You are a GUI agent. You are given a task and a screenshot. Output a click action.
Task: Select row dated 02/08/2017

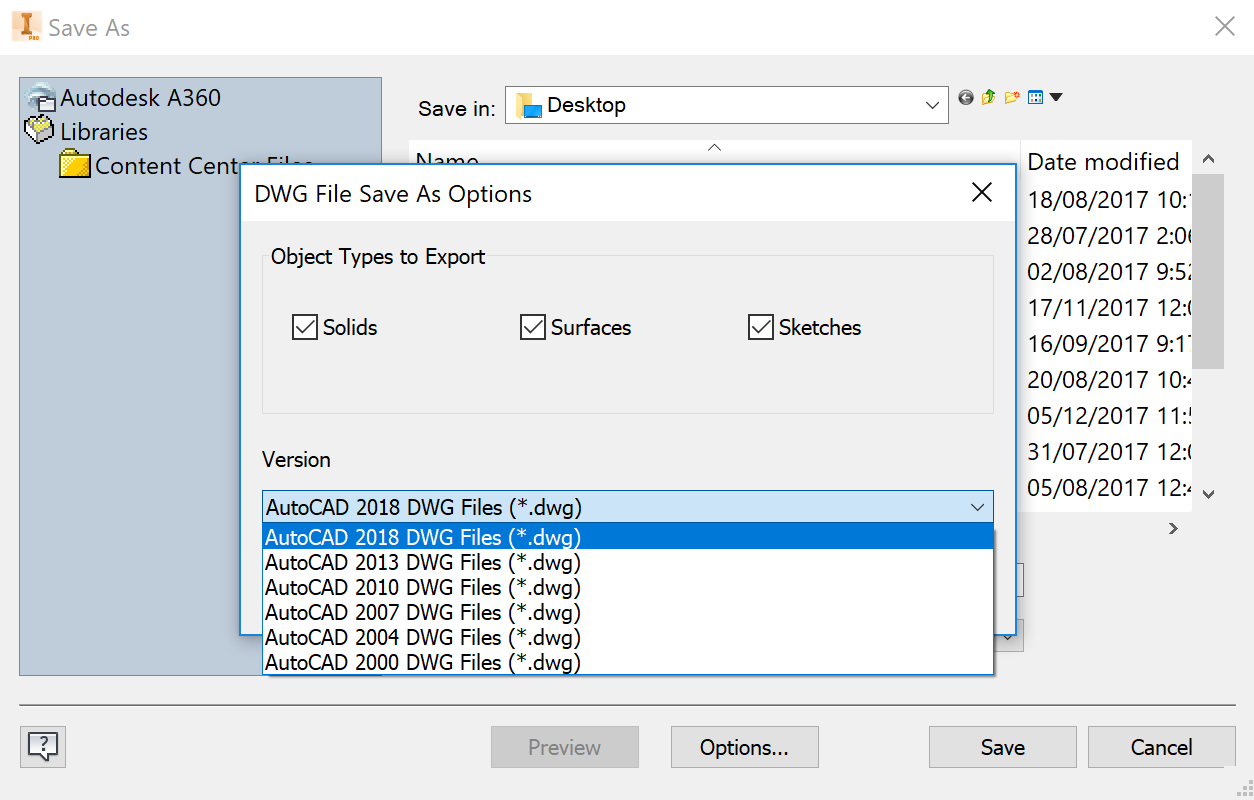tap(1107, 271)
